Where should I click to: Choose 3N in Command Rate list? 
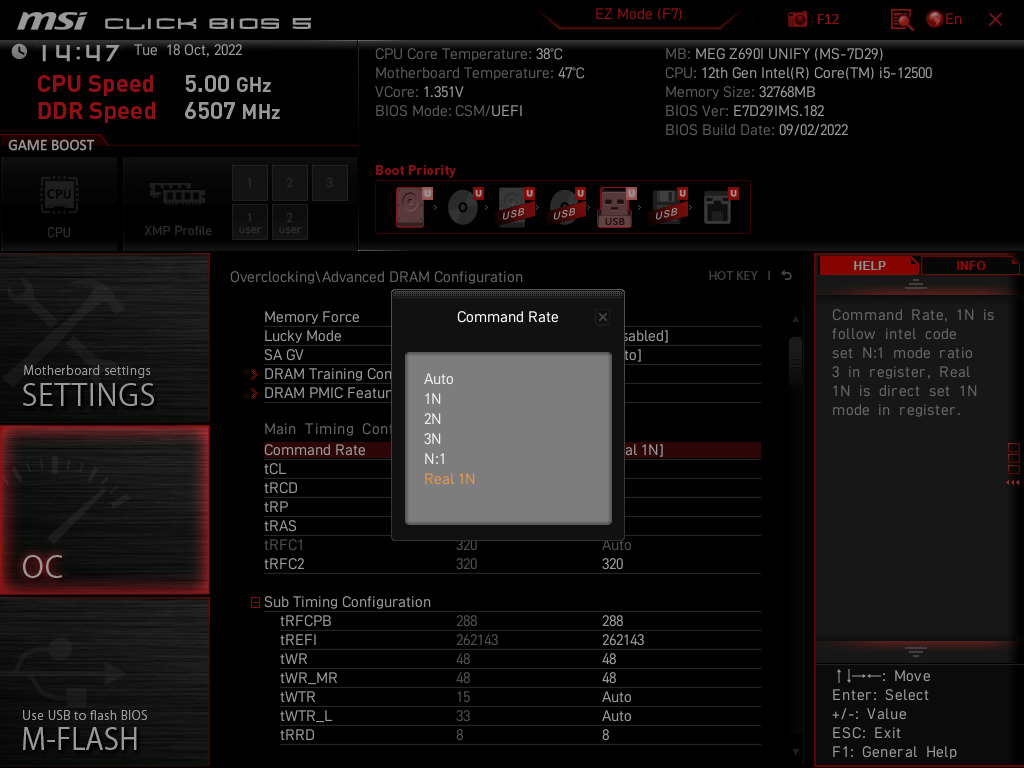coord(432,439)
